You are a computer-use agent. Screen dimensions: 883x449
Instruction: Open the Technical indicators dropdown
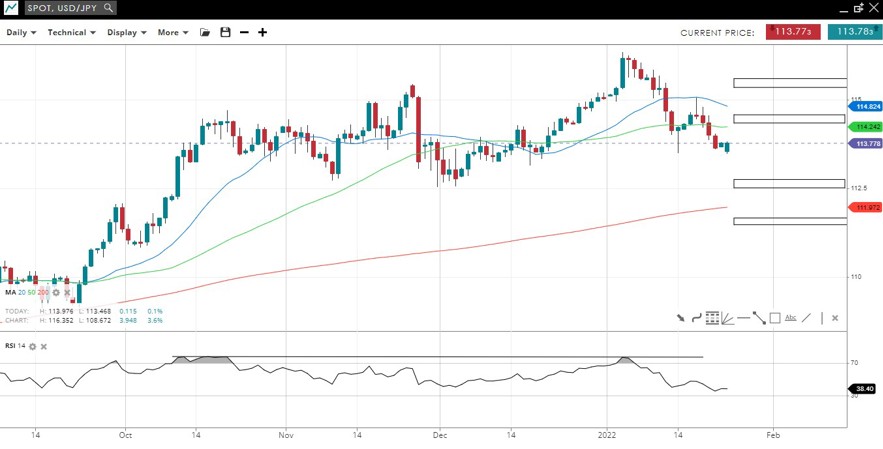tap(71, 32)
